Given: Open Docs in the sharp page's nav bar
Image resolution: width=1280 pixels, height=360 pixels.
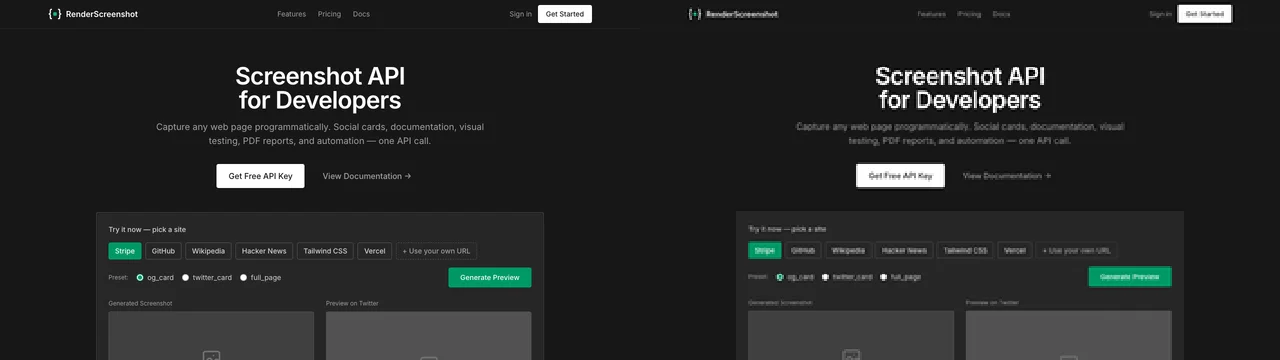Looking at the screenshot, I should coord(361,14).
